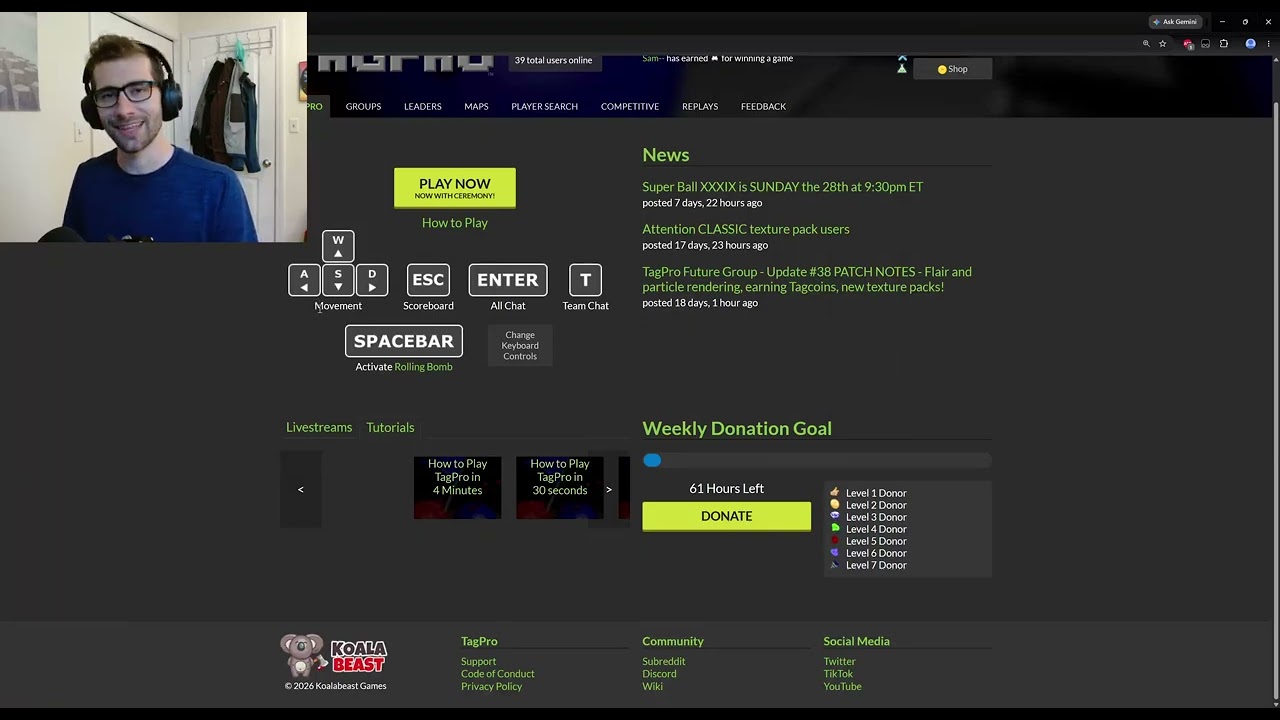
Task: Click the PLAY NOW button
Action: (x=455, y=188)
